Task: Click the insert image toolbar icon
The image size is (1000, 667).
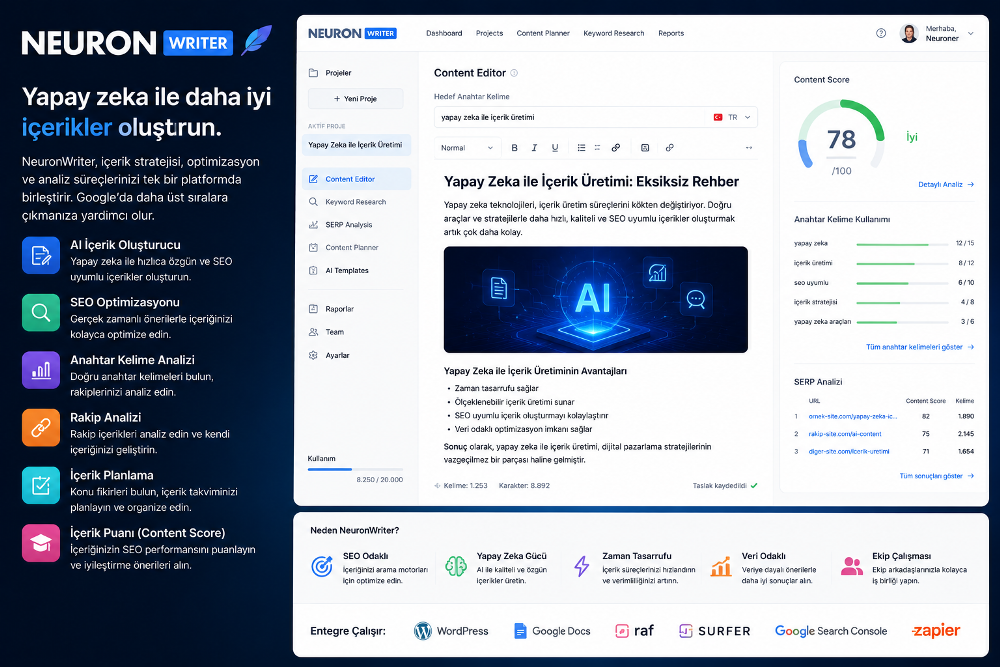Action: pos(645,147)
